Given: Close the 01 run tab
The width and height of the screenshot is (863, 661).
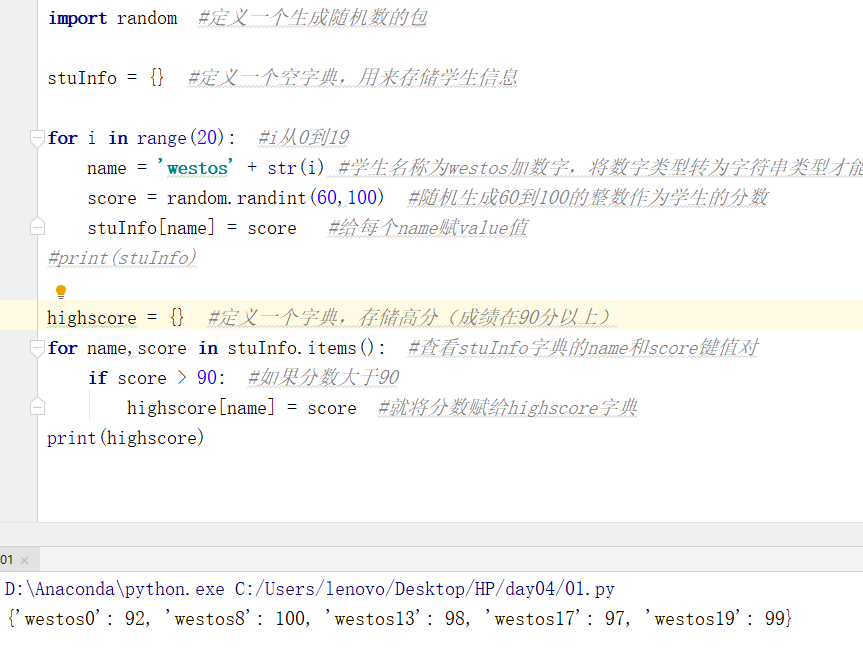Looking at the screenshot, I should (x=24, y=560).
